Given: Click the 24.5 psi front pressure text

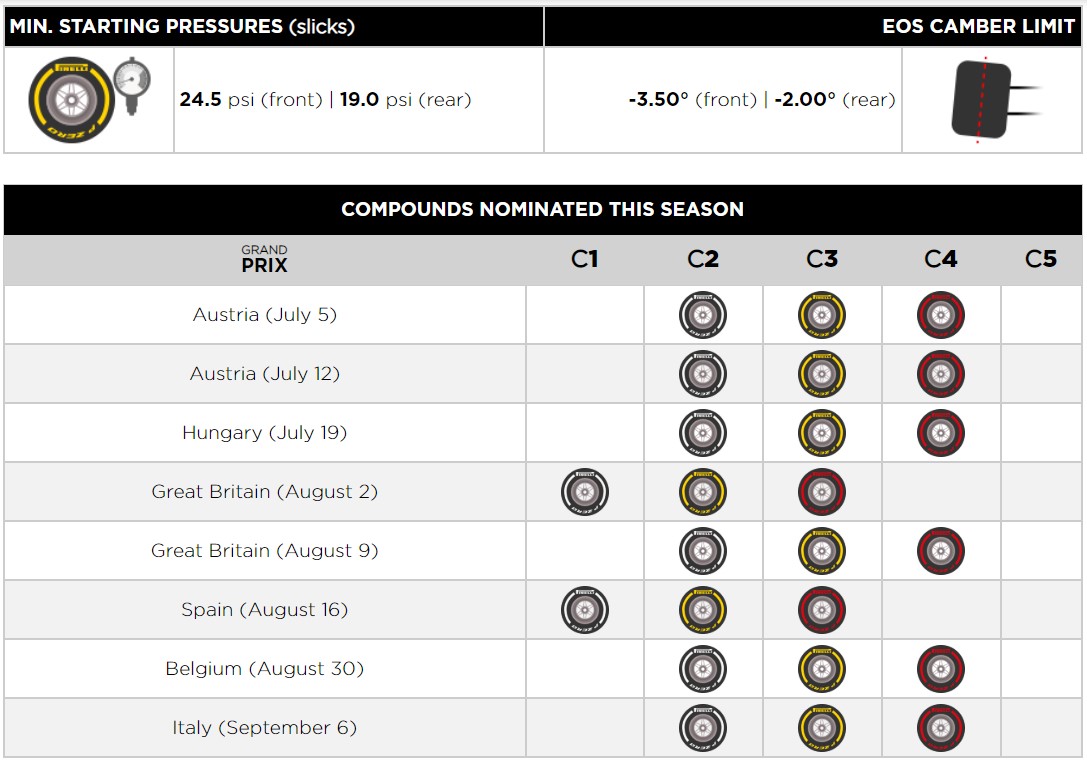Looking at the screenshot, I should click(x=251, y=100).
